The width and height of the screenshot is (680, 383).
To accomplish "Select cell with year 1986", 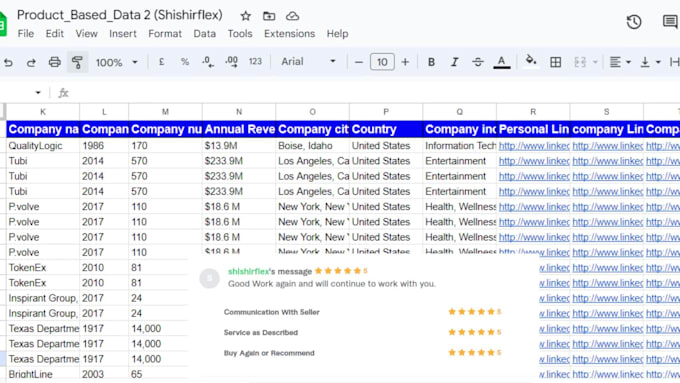I will click(104, 146).
